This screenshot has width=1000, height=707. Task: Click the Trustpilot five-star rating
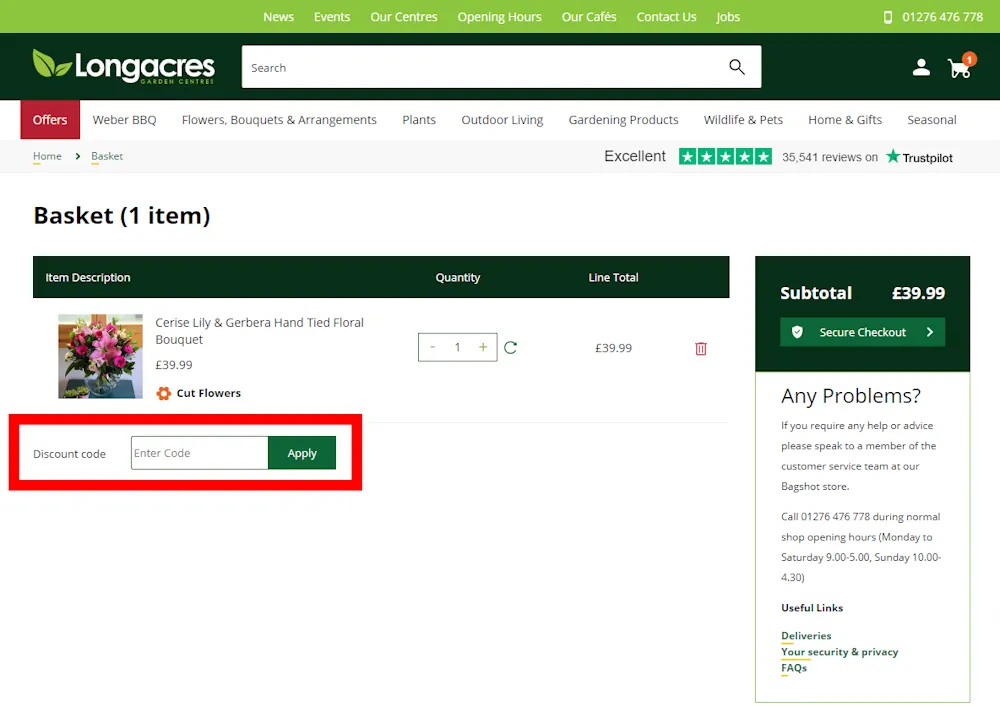[x=725, y=156]
